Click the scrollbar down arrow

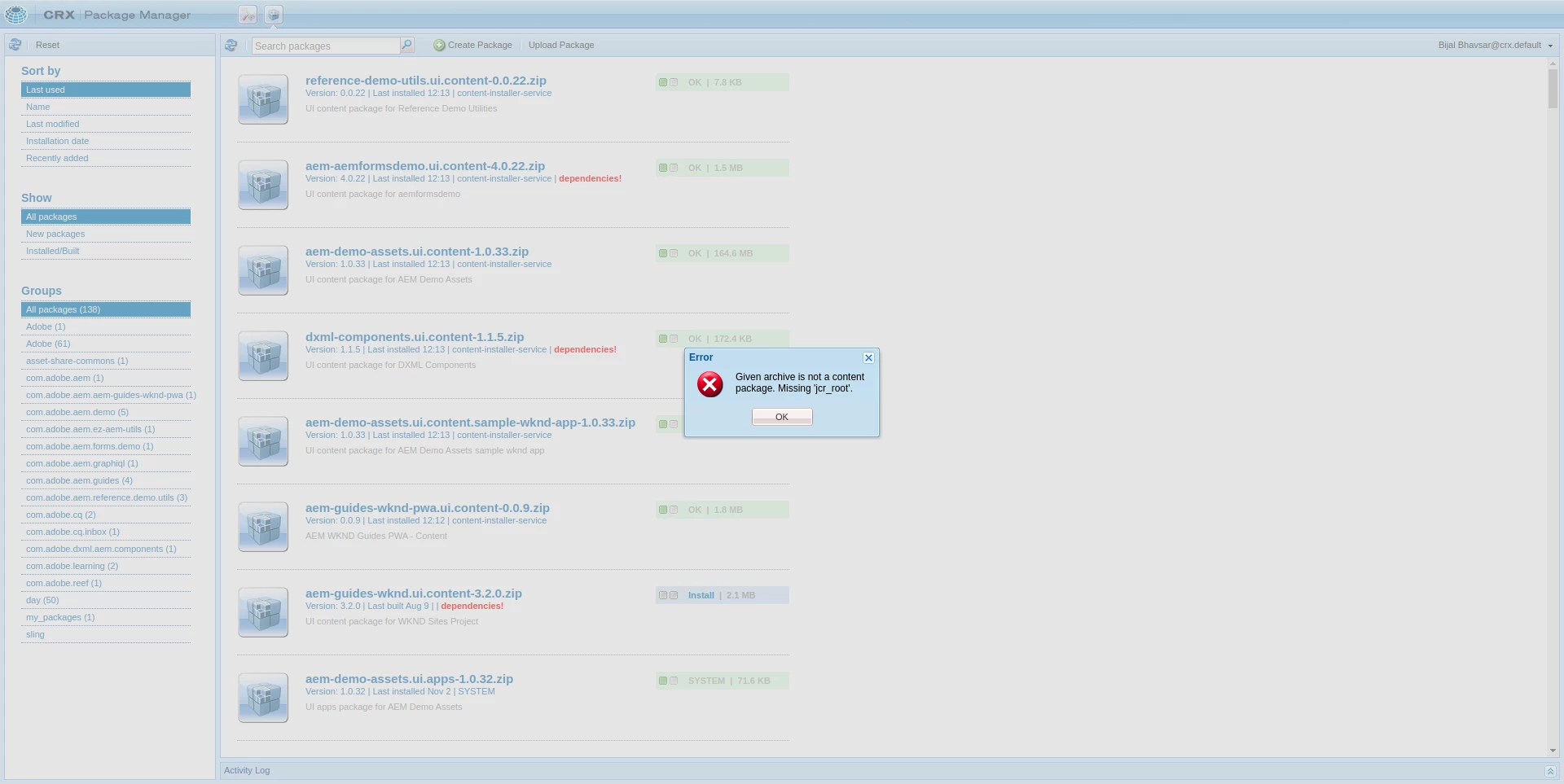tap(1553, 751)
